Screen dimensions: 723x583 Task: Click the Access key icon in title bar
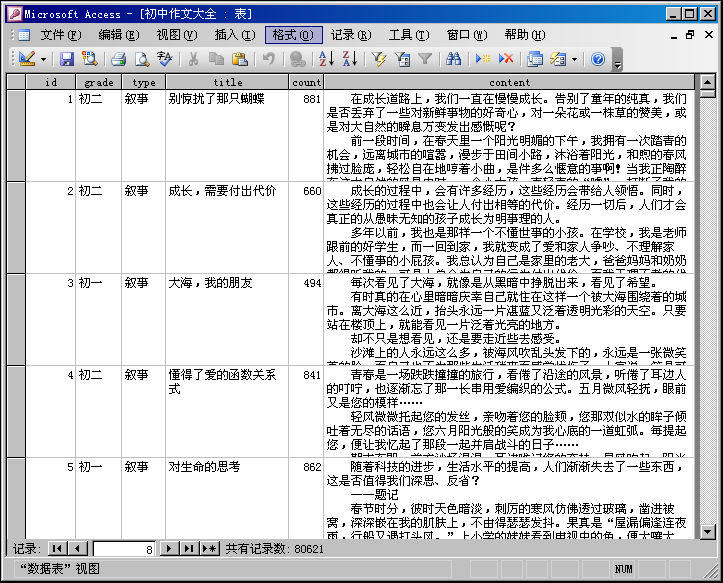tap(14, 14)
